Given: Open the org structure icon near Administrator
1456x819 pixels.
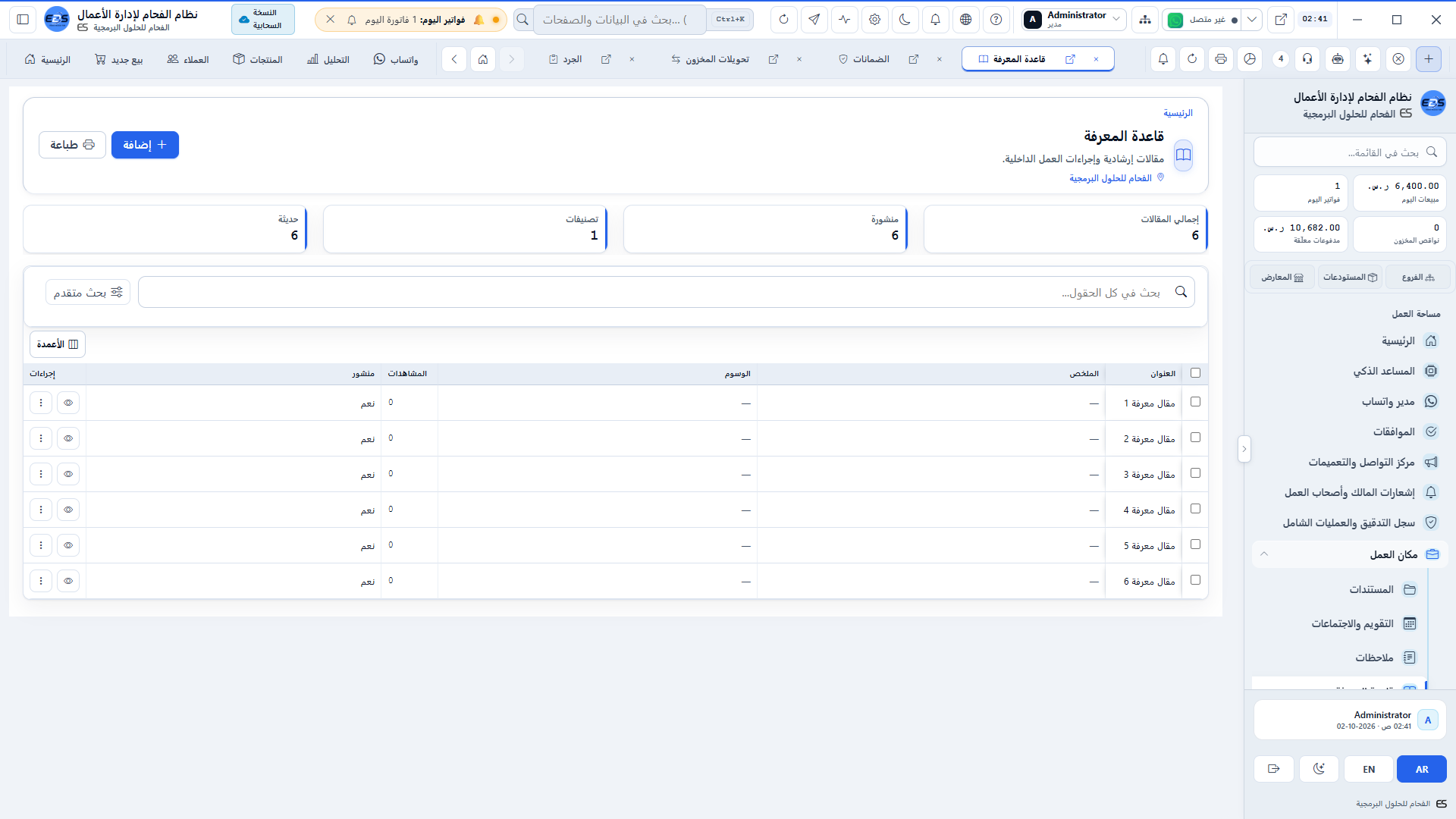Looking at the screenshot, I should click(x=1145, y=20).
